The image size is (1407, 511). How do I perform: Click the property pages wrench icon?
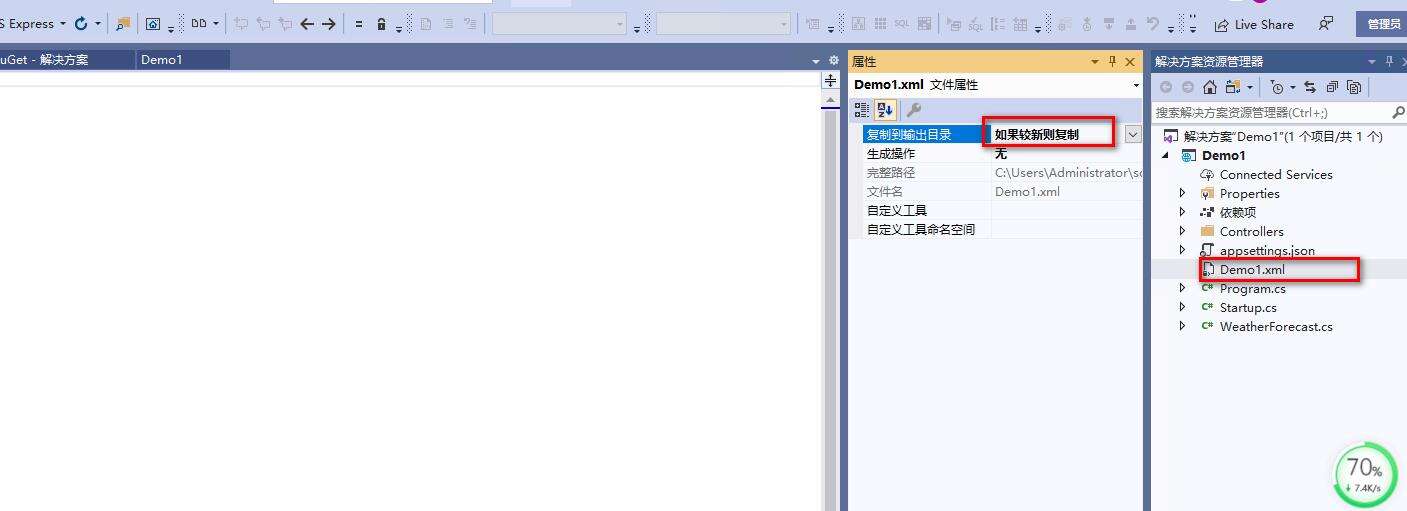913,110
